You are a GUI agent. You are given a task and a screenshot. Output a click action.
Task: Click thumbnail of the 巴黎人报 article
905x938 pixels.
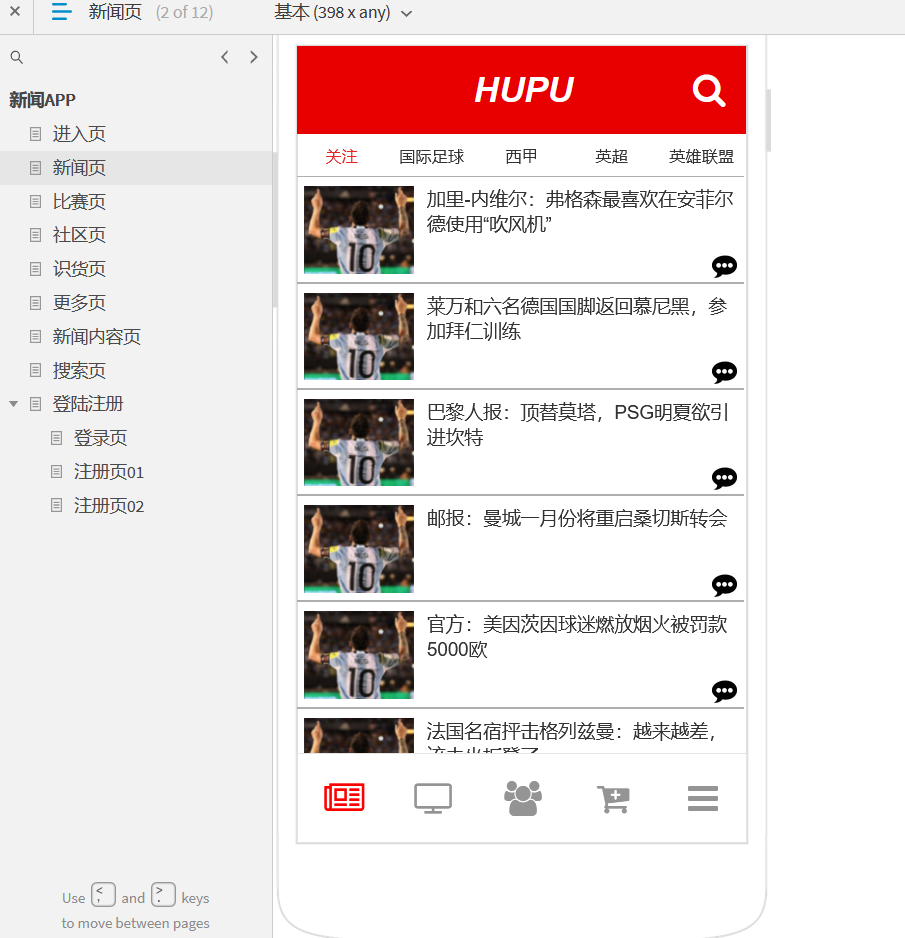point(359,443)
